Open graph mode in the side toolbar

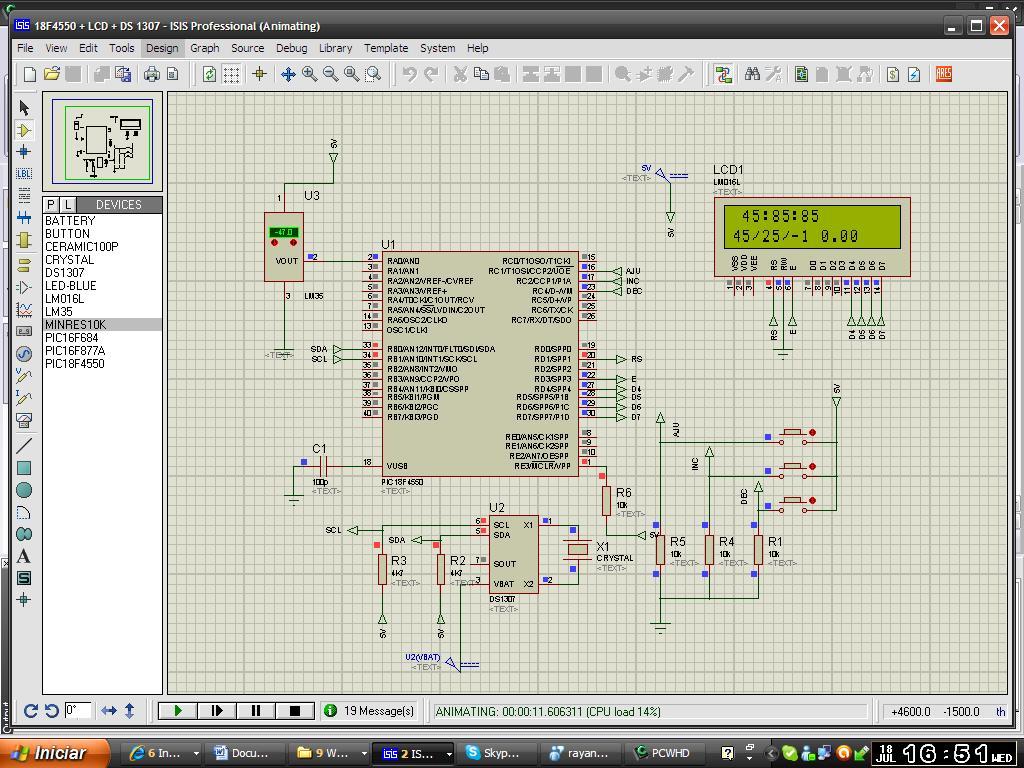click(x=24, y=310)
